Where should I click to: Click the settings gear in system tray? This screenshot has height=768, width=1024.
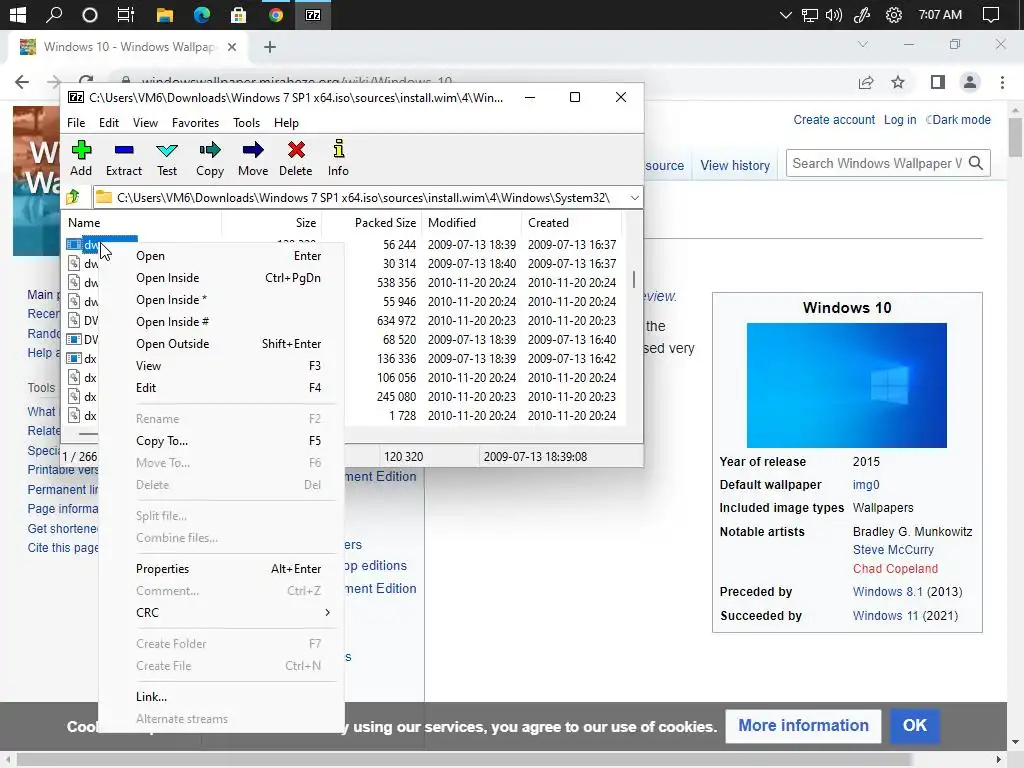coord(893,15)
